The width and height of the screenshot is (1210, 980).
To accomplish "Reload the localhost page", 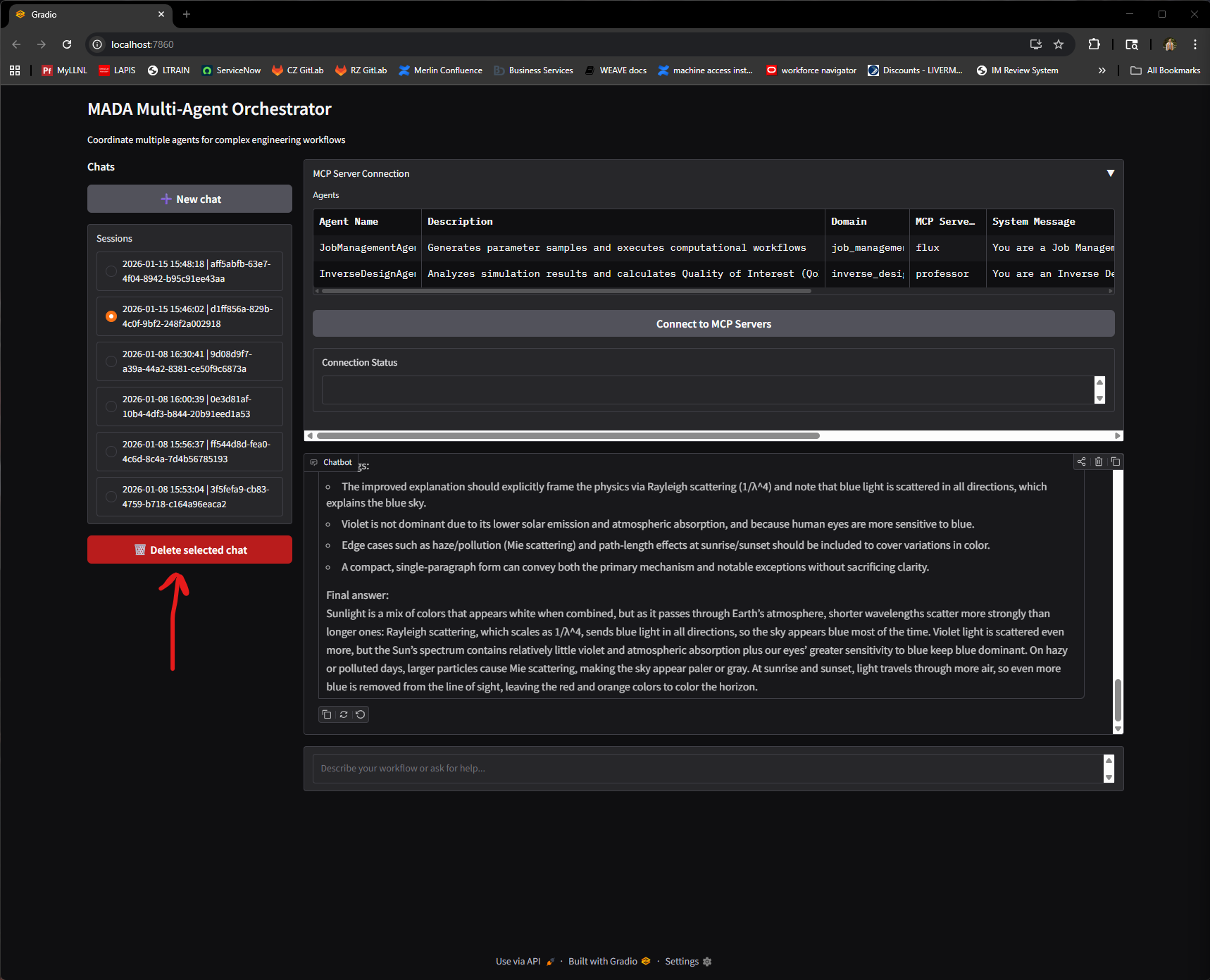I will click(67, 44).
